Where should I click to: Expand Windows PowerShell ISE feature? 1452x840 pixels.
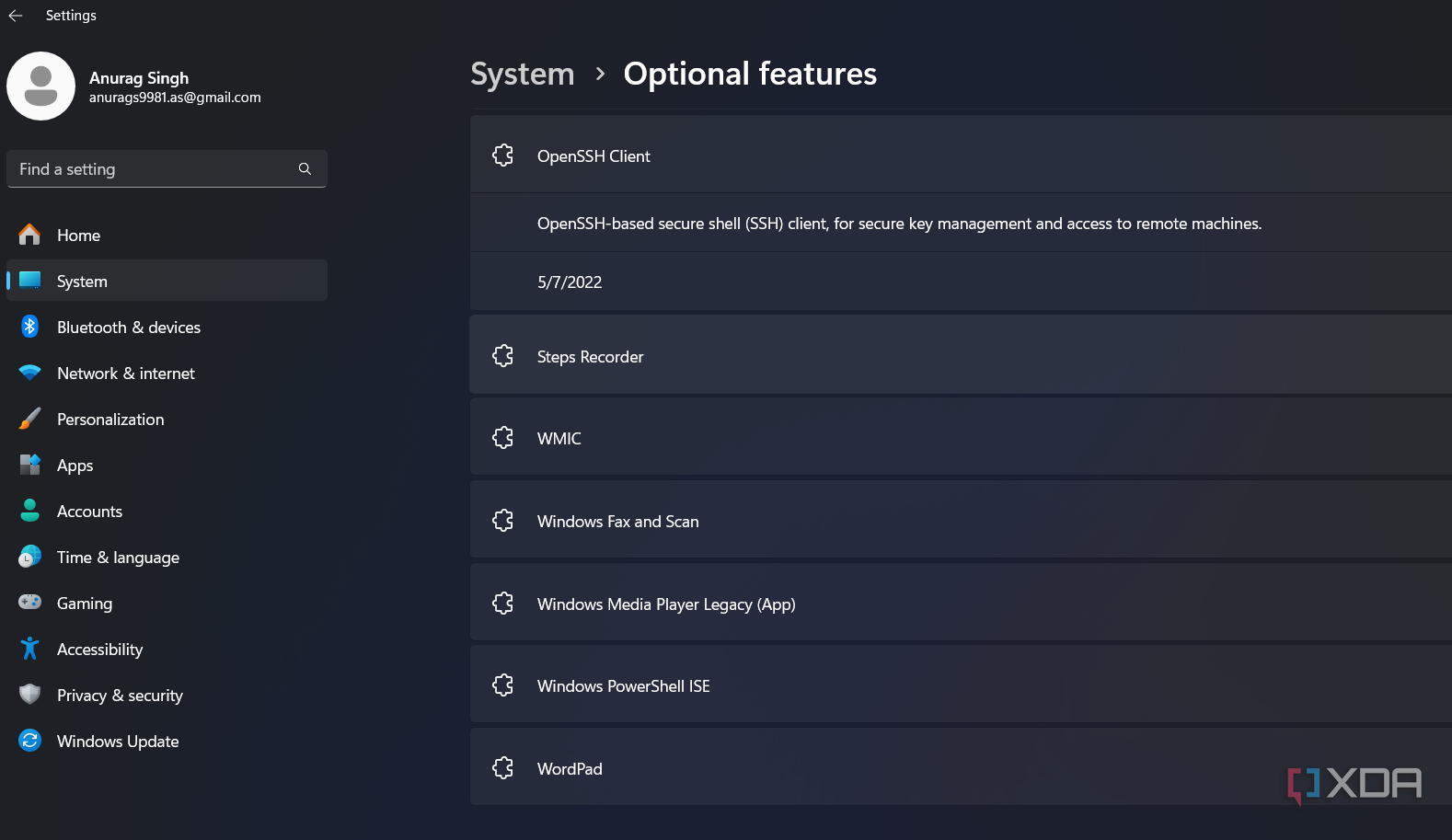961,685
